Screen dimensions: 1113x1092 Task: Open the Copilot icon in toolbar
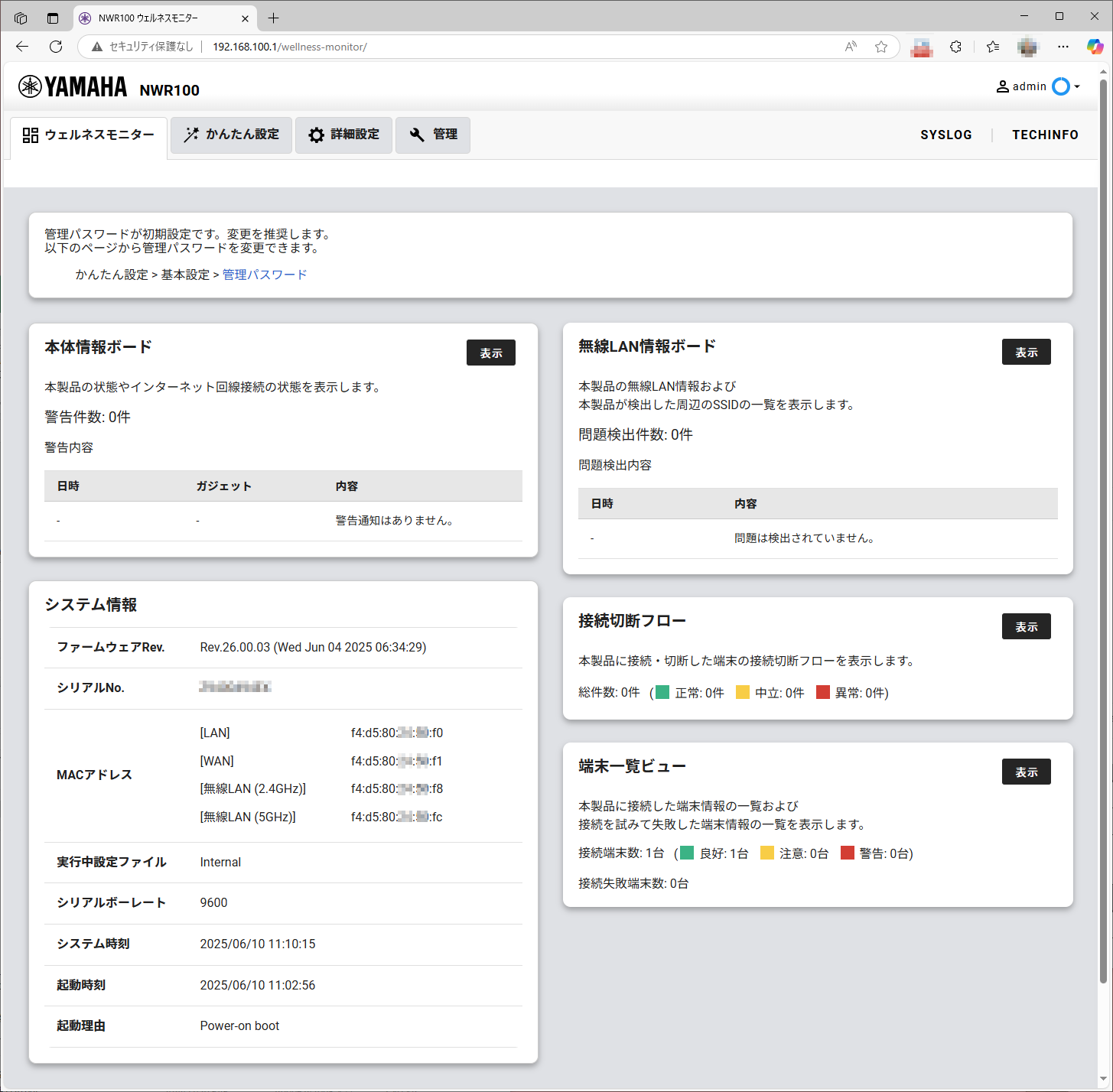pyautogui.click(x=1095, y=47)
